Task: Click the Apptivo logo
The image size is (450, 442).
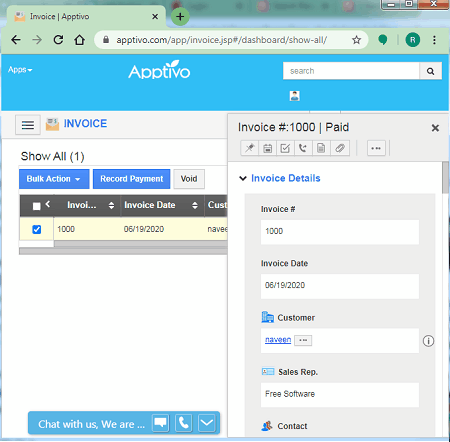Action: 159,70
